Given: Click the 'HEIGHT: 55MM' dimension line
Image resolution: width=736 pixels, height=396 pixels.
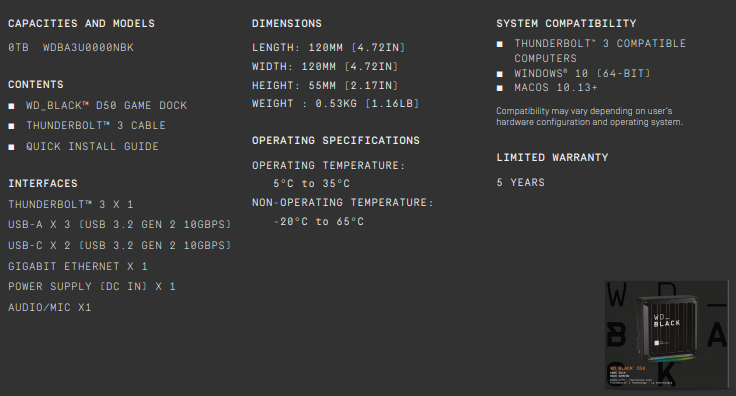Looking at the screenshot, I should 325,86.
